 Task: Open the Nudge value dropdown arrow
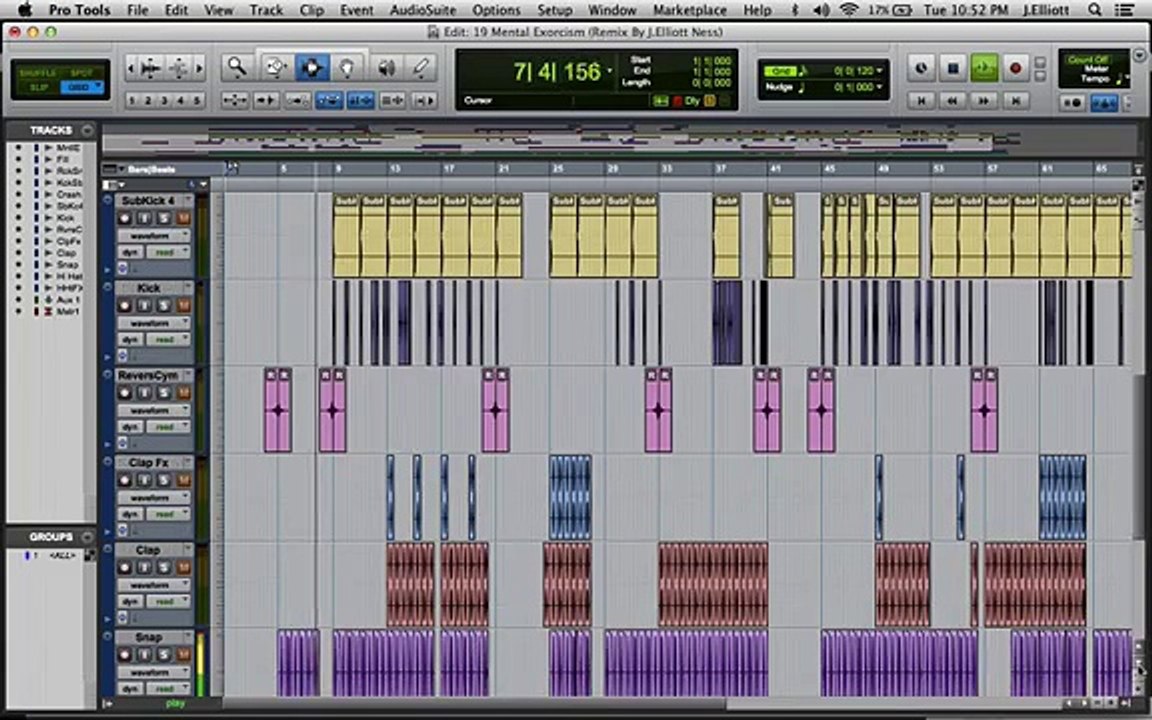879,87
